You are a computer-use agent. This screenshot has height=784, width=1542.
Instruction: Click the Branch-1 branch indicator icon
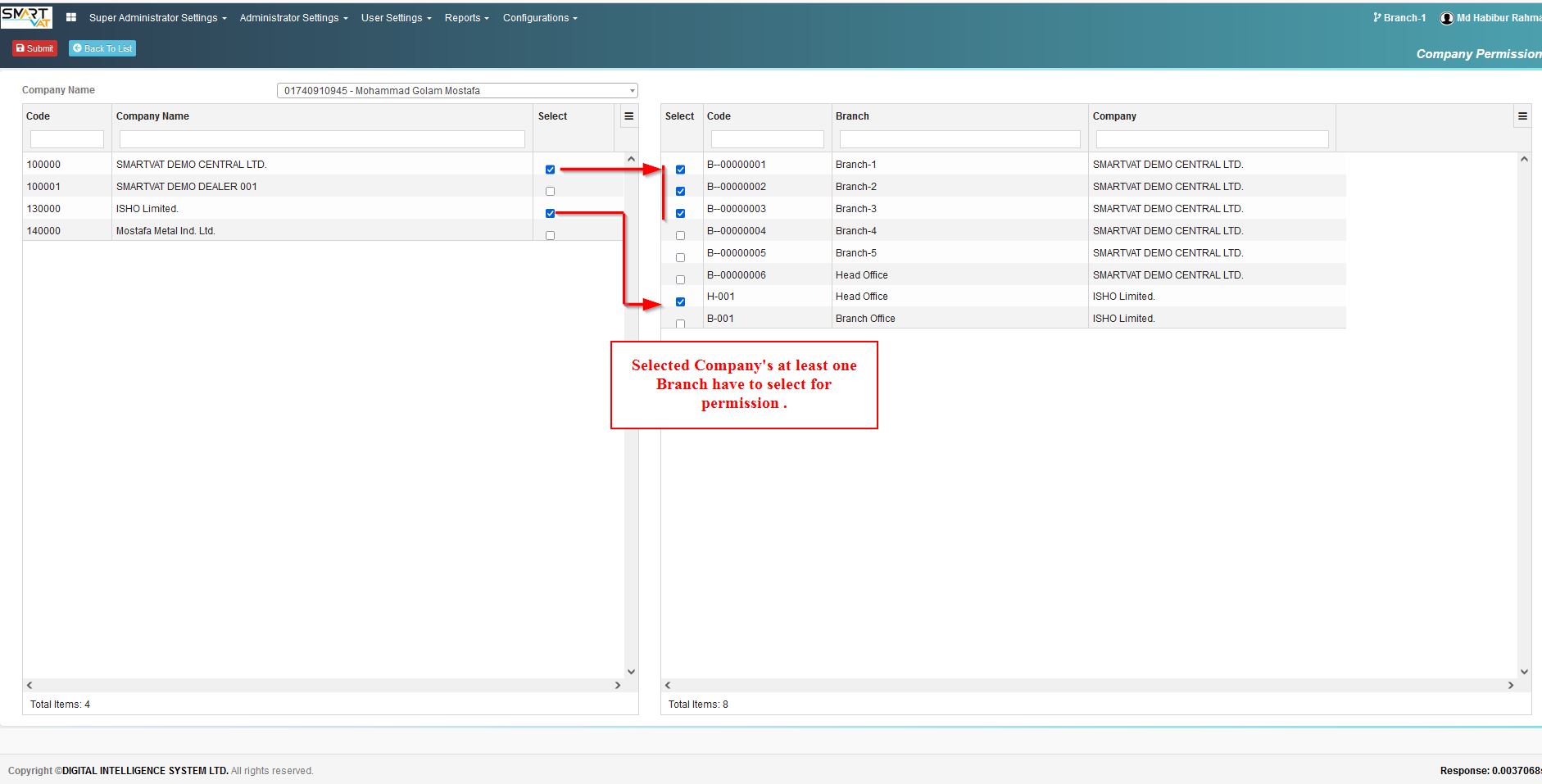pyautogui.click(x=1377, y=17)
